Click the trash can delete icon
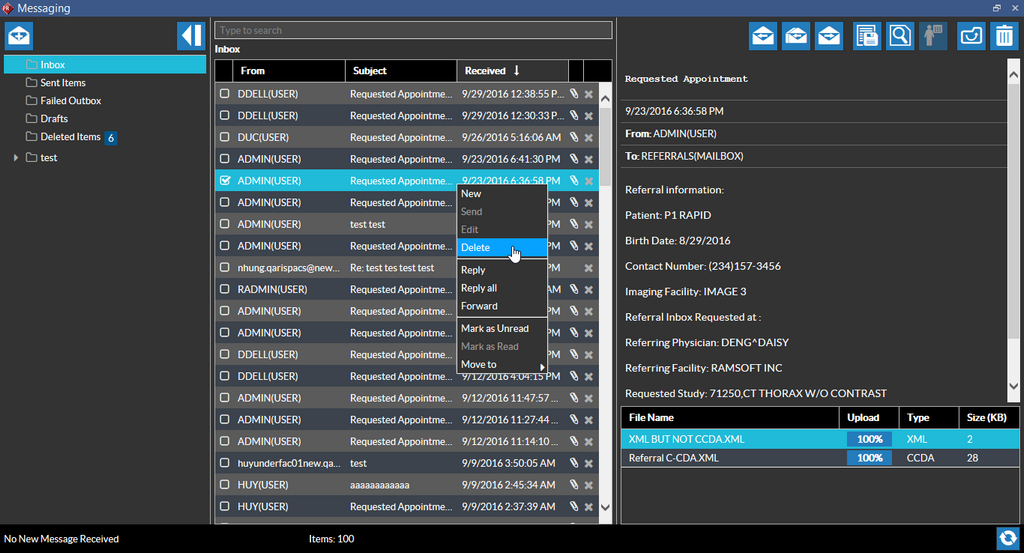Image resolution: width=1024 pixels, height=553 pixels. point(1003,36)
